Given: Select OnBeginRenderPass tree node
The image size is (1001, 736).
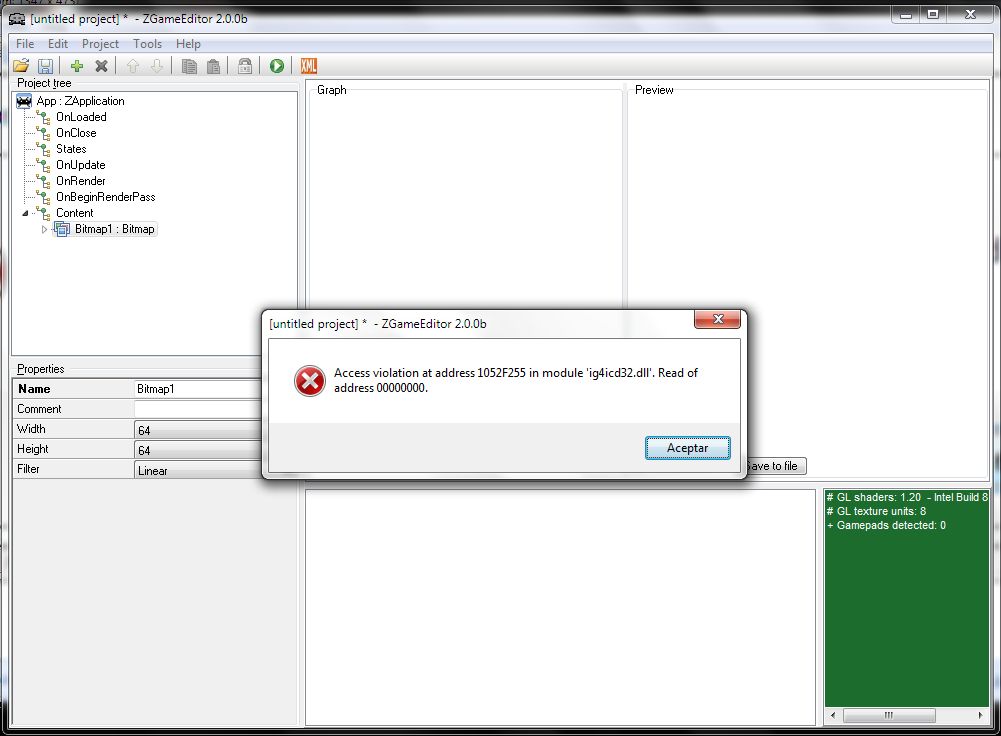Looking at the screenshot, I should coord(105,197).
